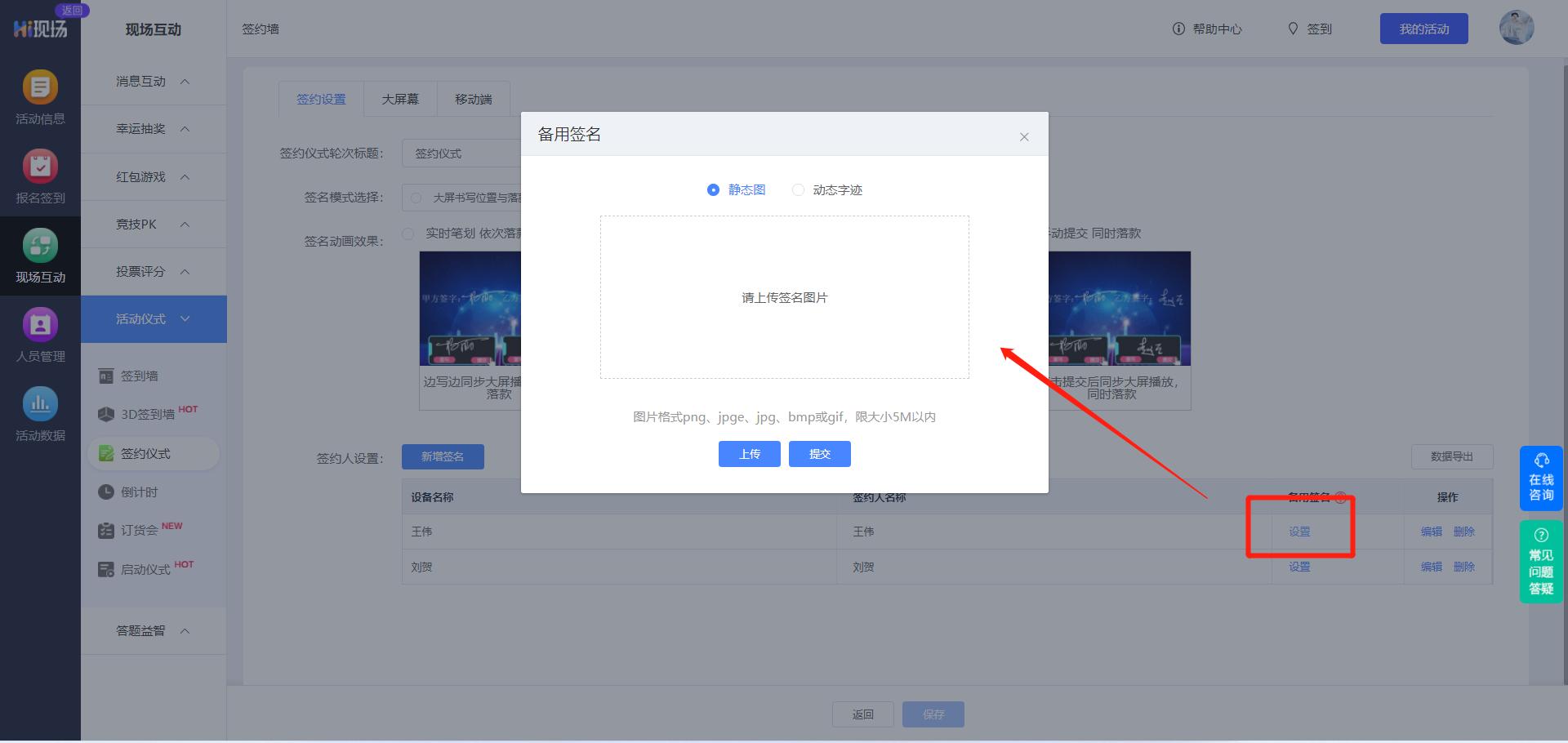1568x743 pixels.
Task: Collapse the 活动仪式 menu section
Action: [x=153, y=318]
